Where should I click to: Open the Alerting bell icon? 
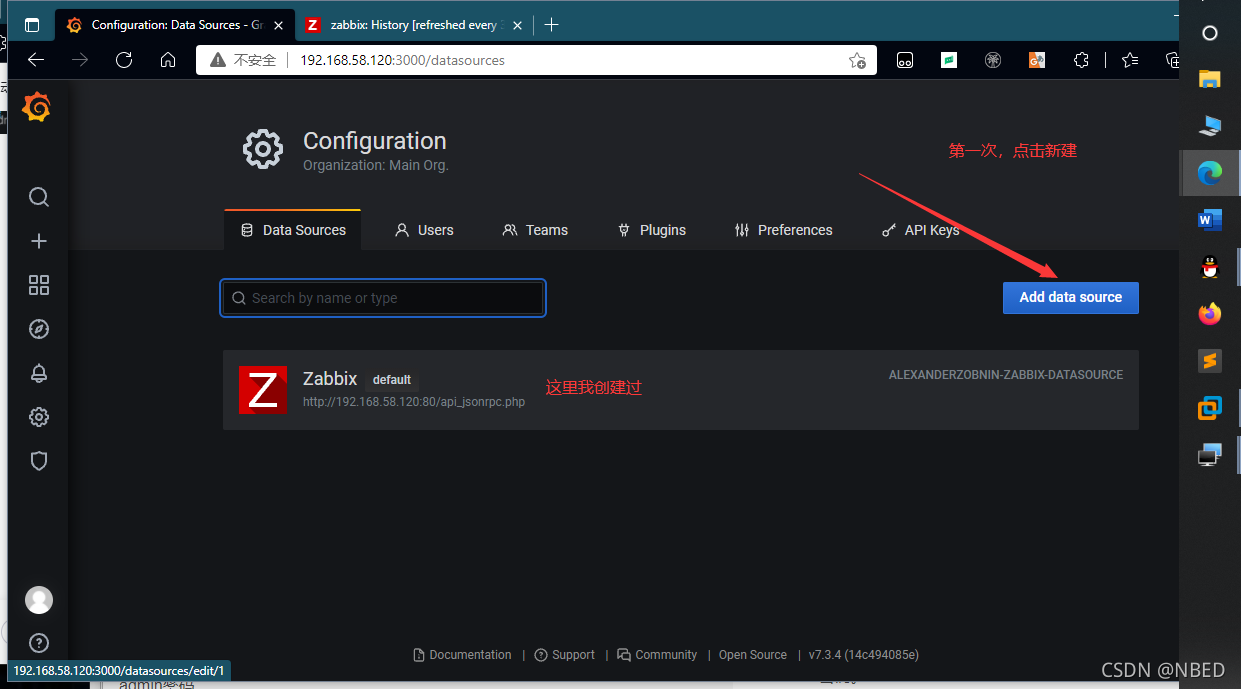[x=39, y=373]
